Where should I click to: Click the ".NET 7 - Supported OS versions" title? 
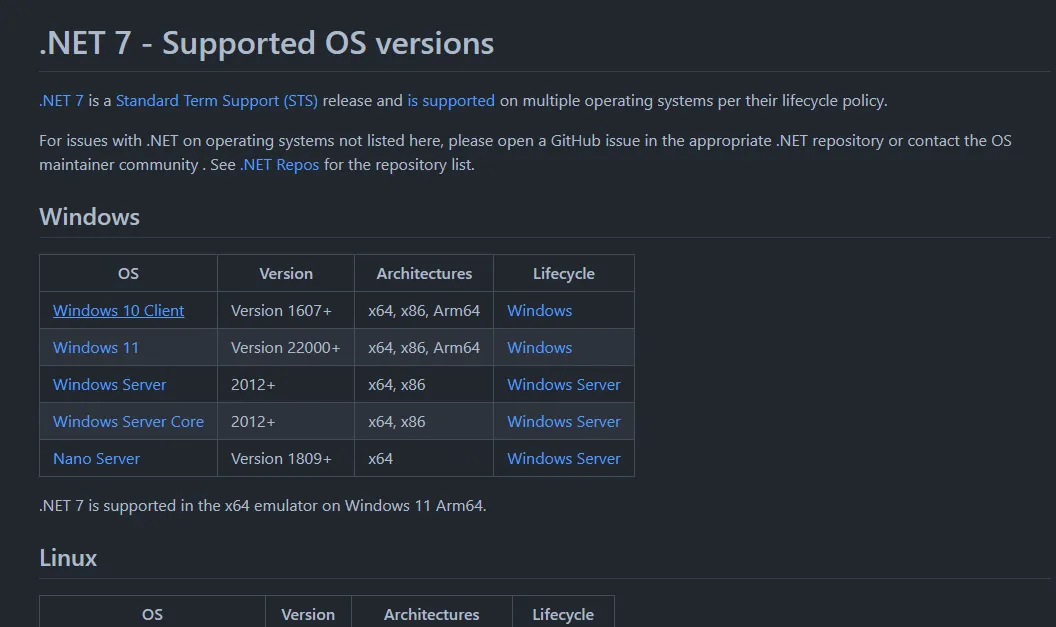coord(266,44)
